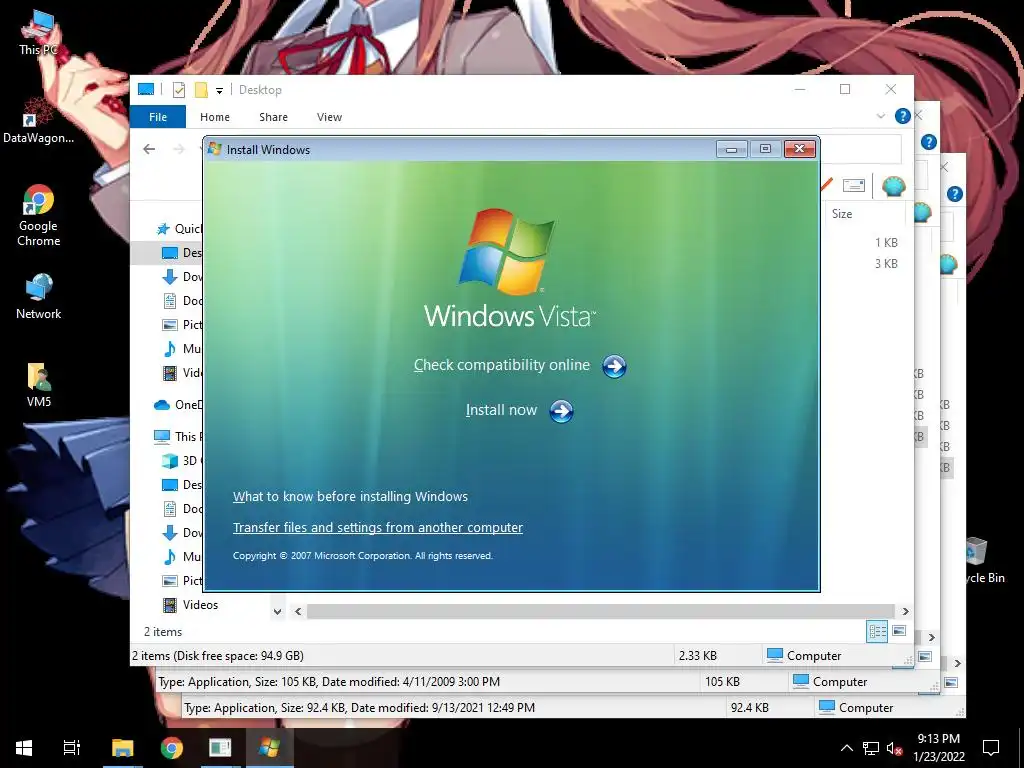Open the Windows Start menu
Viewport: 1024px width, 768px height.
click(x=24, y=748)
